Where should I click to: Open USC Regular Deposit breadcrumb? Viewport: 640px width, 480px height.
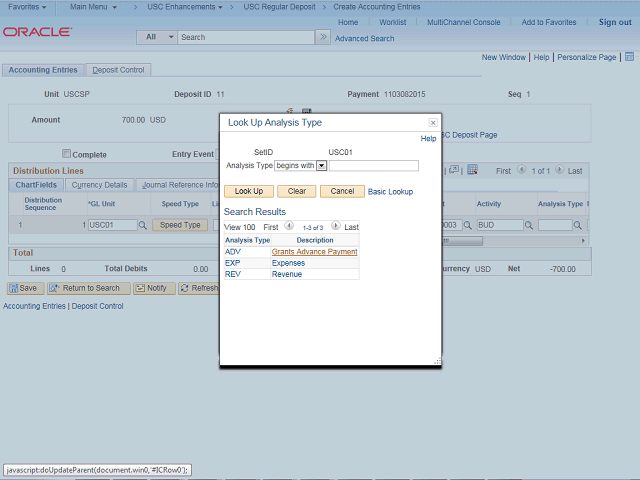click(x=280, y=7)
